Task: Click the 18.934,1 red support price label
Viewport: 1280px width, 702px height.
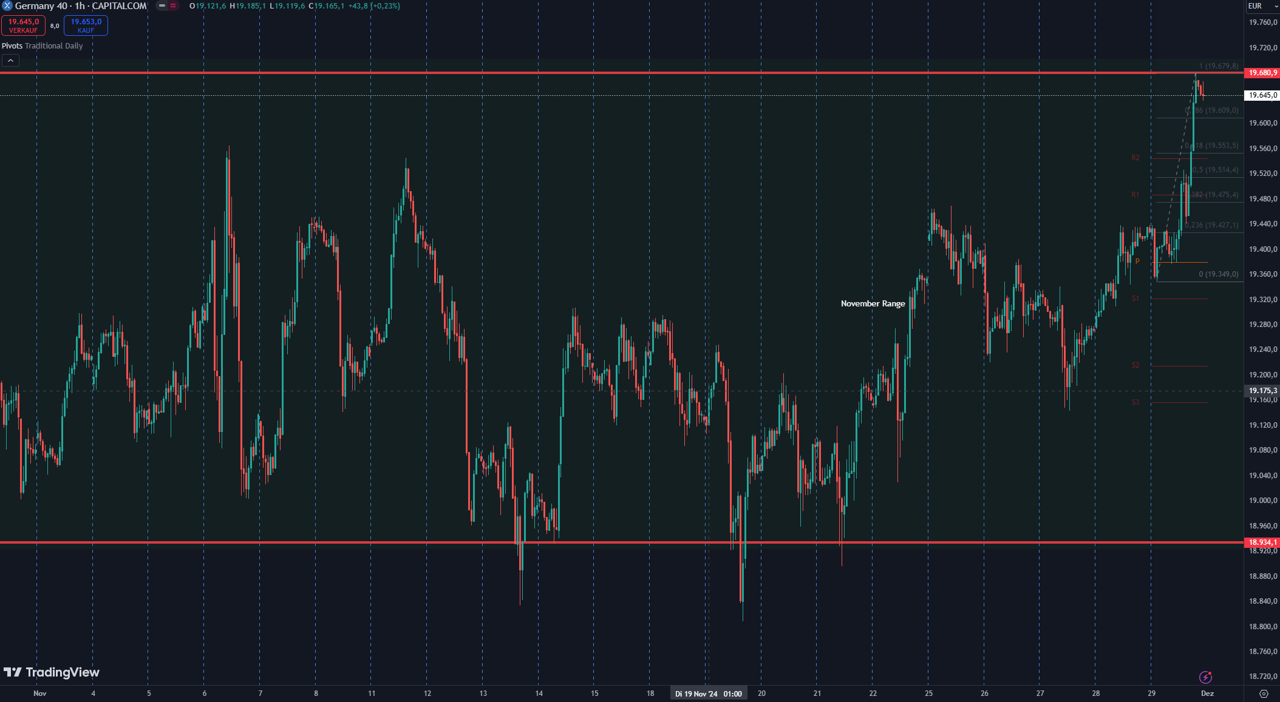Action: coord(1261,543)
